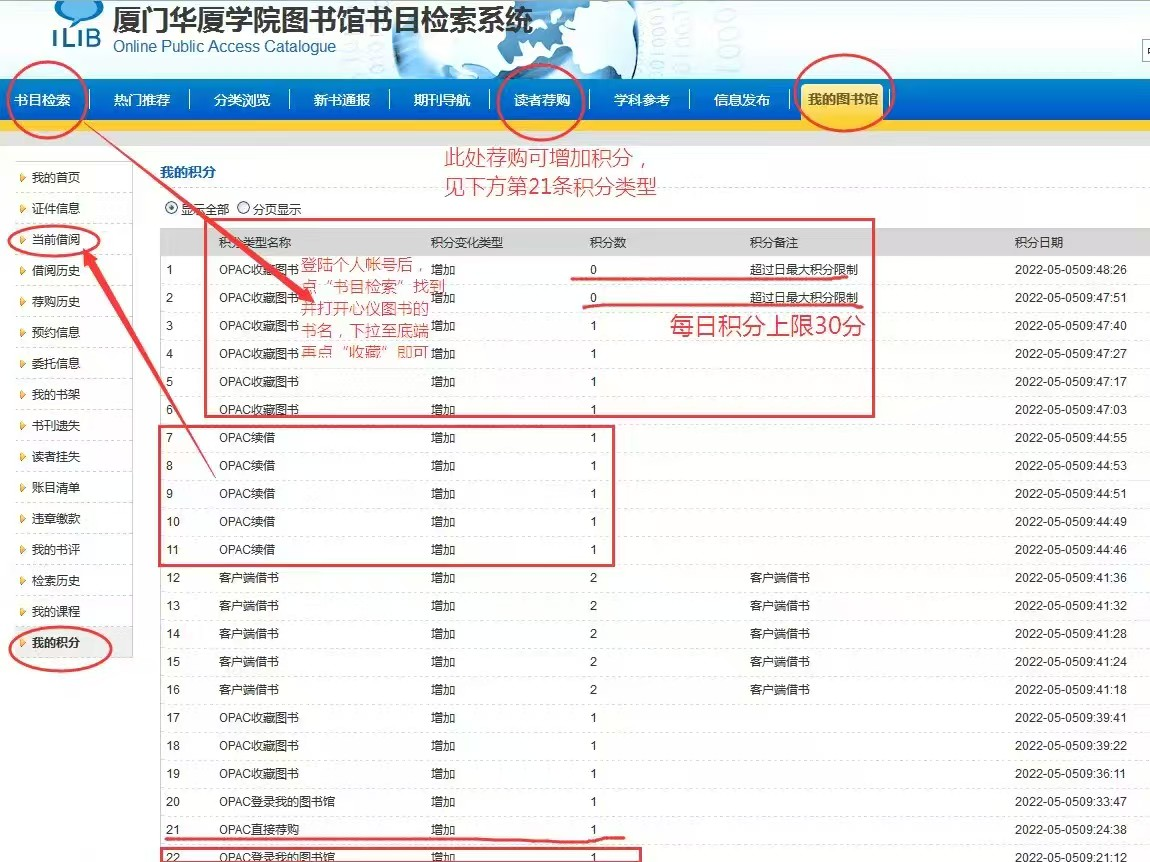The height and width of the screenshot is (862, 1150).
Task: Click the arrow icon beside 读者挂失
Action: pyautogui.click(x=23, y=456)
